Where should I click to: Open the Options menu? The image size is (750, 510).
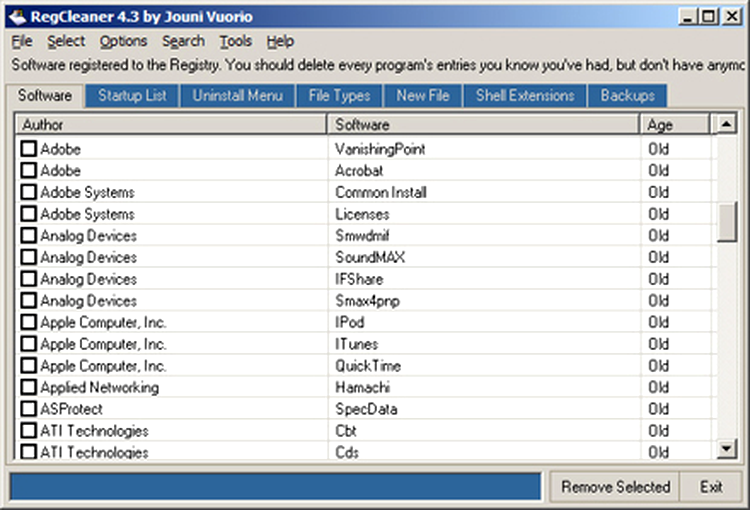pyautogui.click(x=123, y=41)
